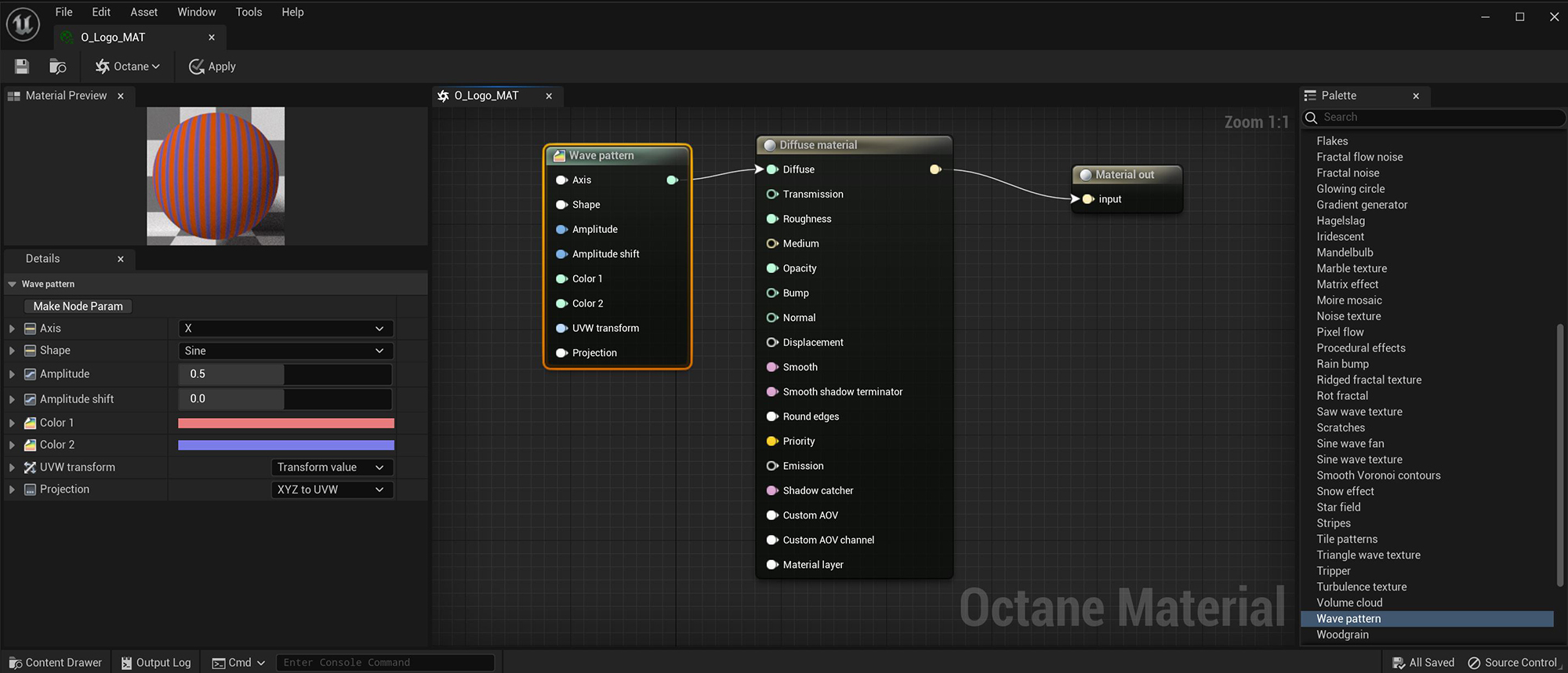
Task: Select the Material out node header
Action: [x=1127, y=175]
